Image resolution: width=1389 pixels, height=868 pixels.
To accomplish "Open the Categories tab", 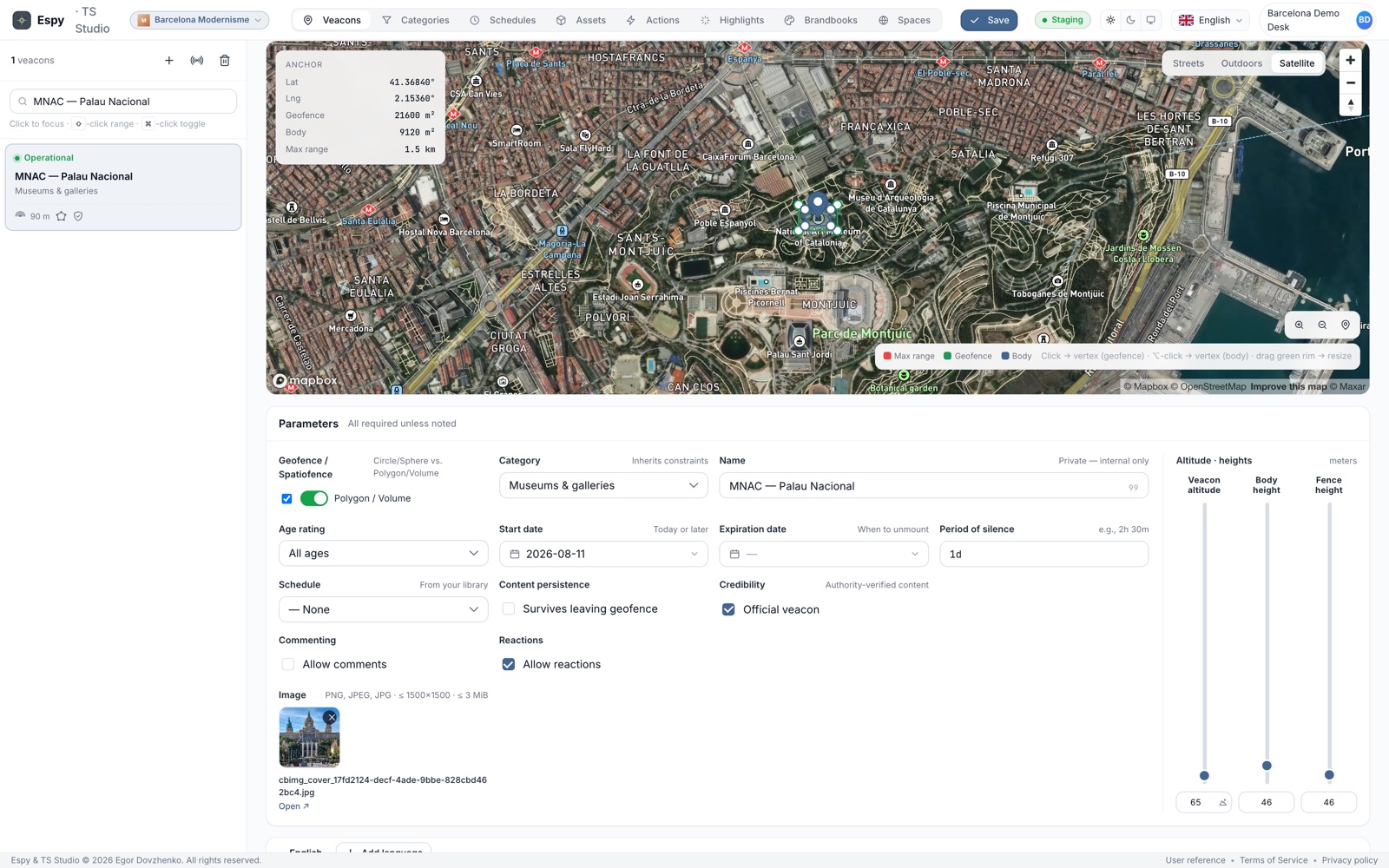I will pyautogui.click(x=416, y=20).
